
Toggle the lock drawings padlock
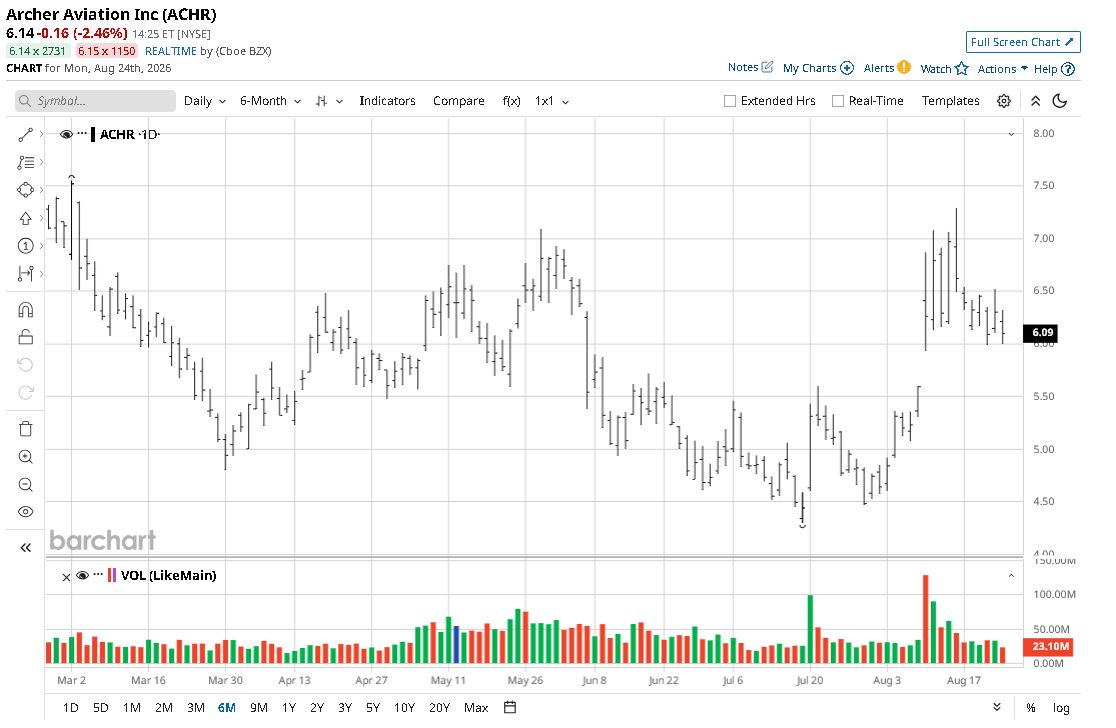pyautogui.click(x=26, y=337)
